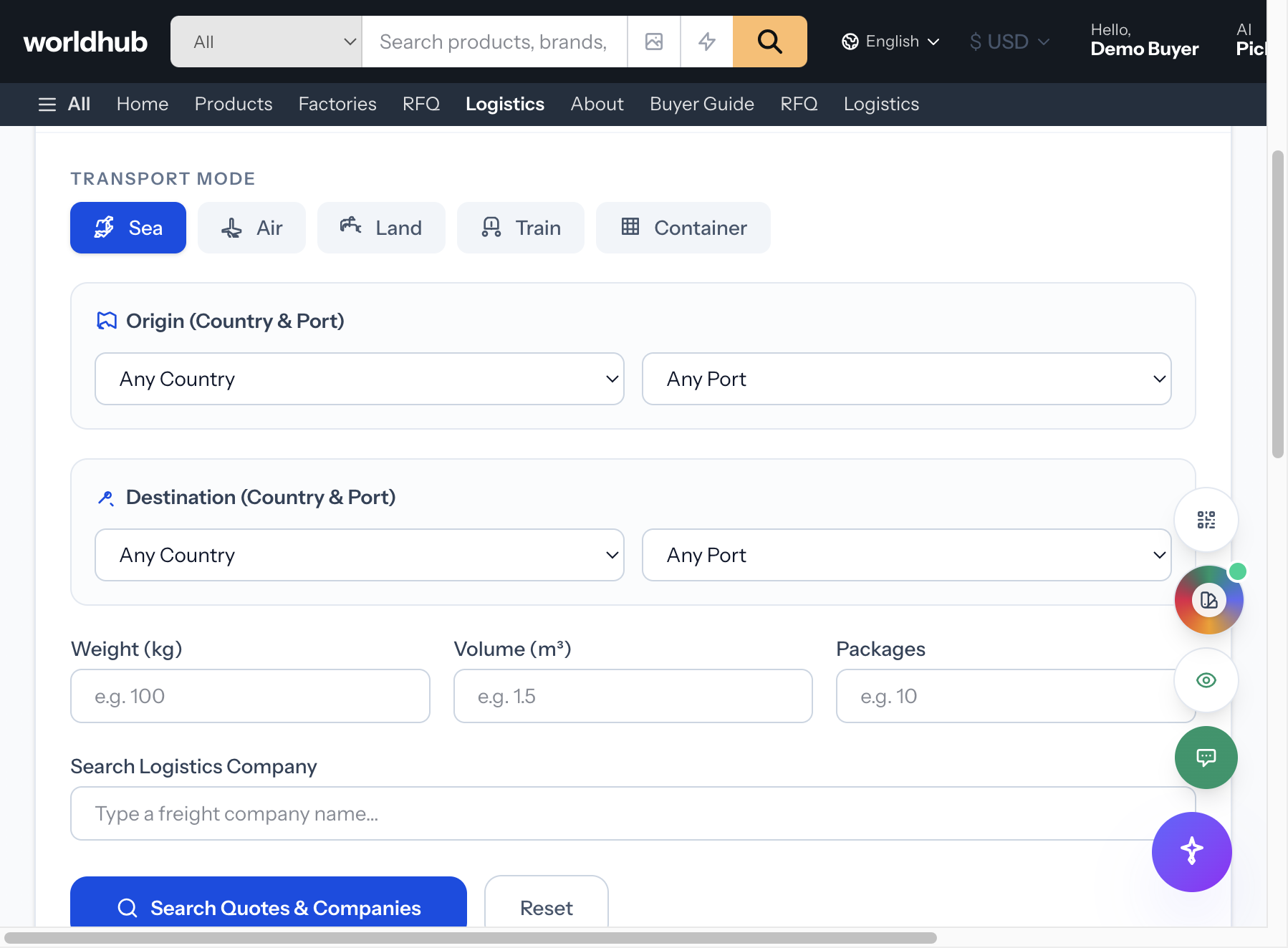Open About in navigation bar
Screen dimensions: 1288x948
click(x=597, y=105)
